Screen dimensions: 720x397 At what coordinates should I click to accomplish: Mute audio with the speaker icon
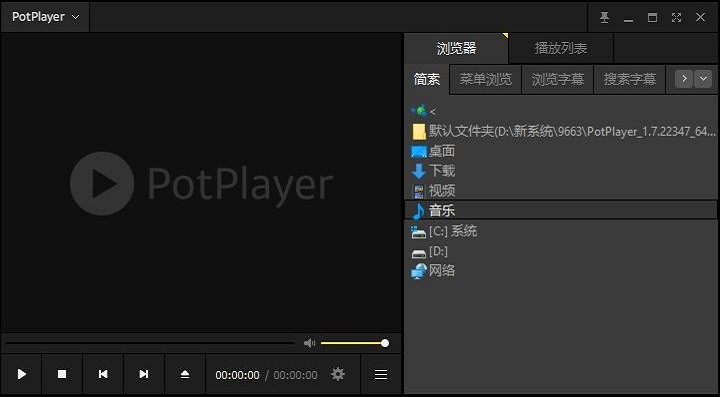[x=309, y=343]
